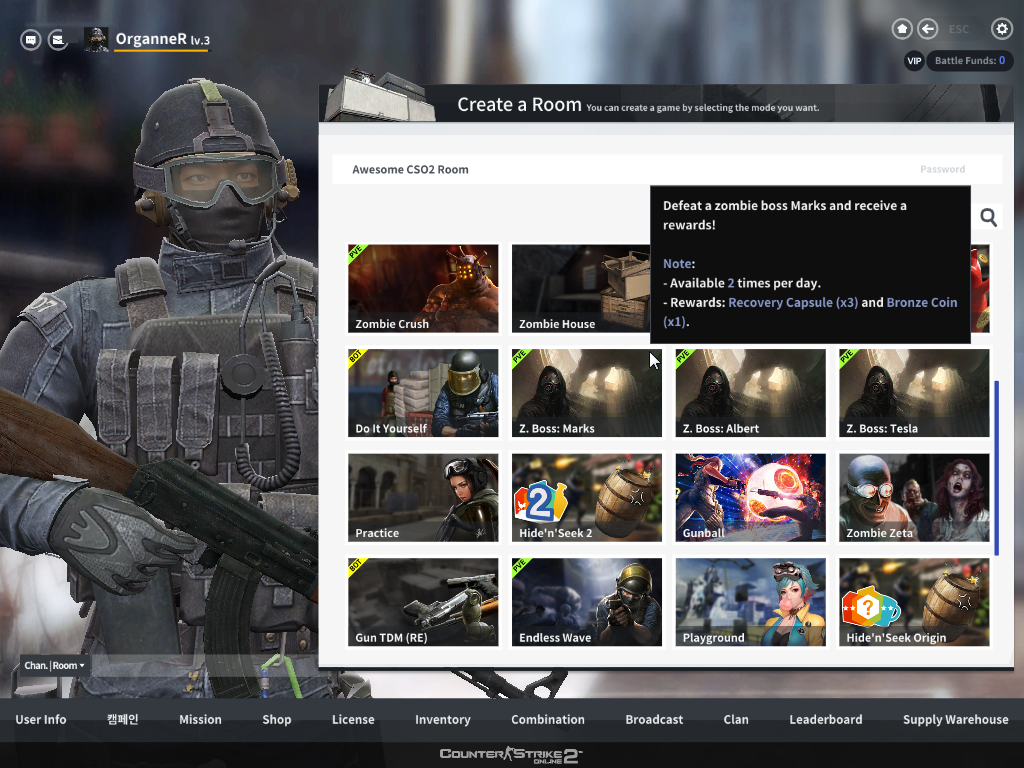Screen dimensions: 1024x768
Task: Open the 캠페인 menu item
Action: tap(123, 720)
